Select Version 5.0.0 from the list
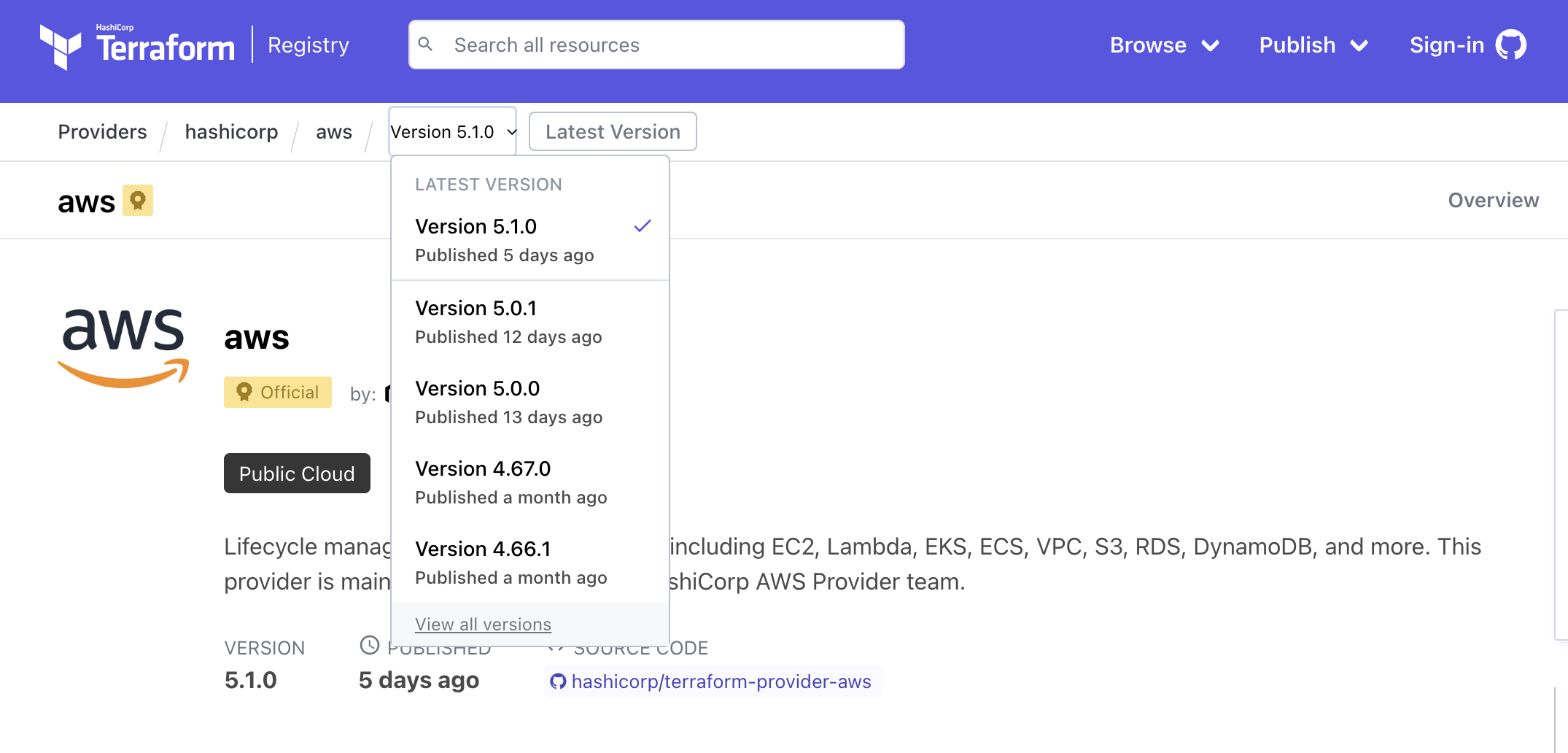Screen dimensions: 1568x753 [x=530, y=402]
